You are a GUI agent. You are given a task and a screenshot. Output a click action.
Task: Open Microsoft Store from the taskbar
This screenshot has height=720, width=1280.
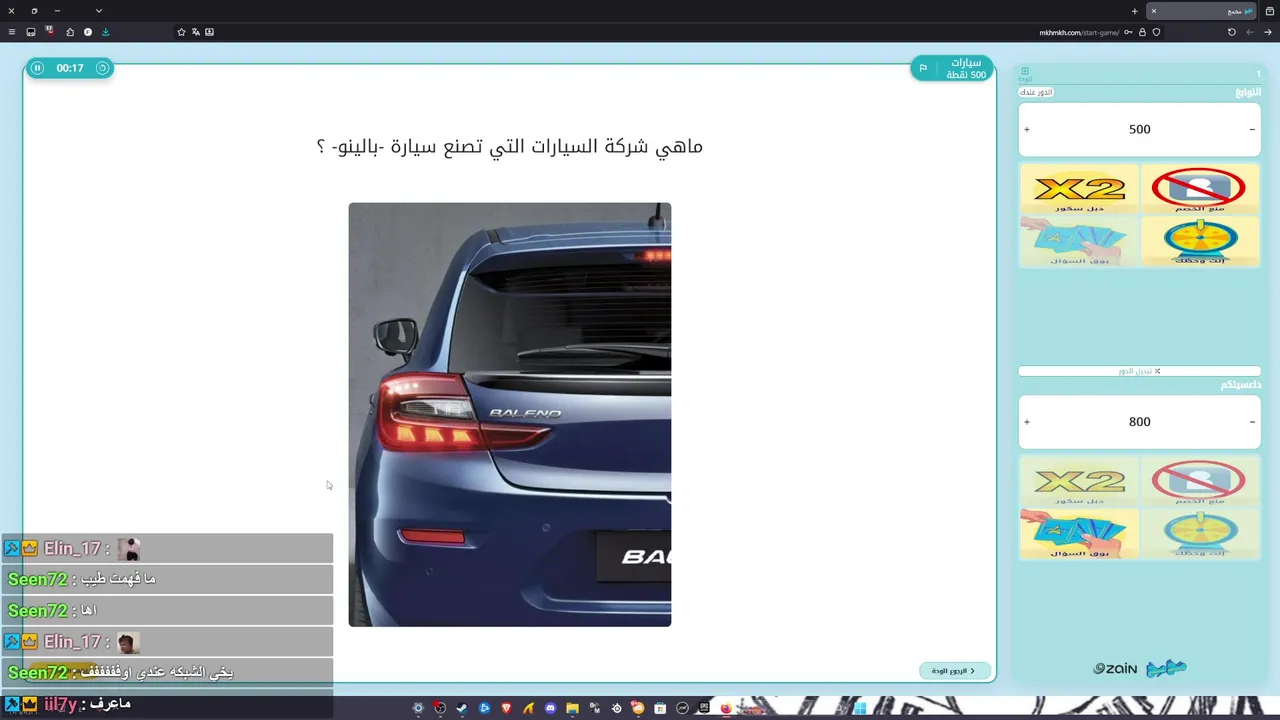click(660, 708)
